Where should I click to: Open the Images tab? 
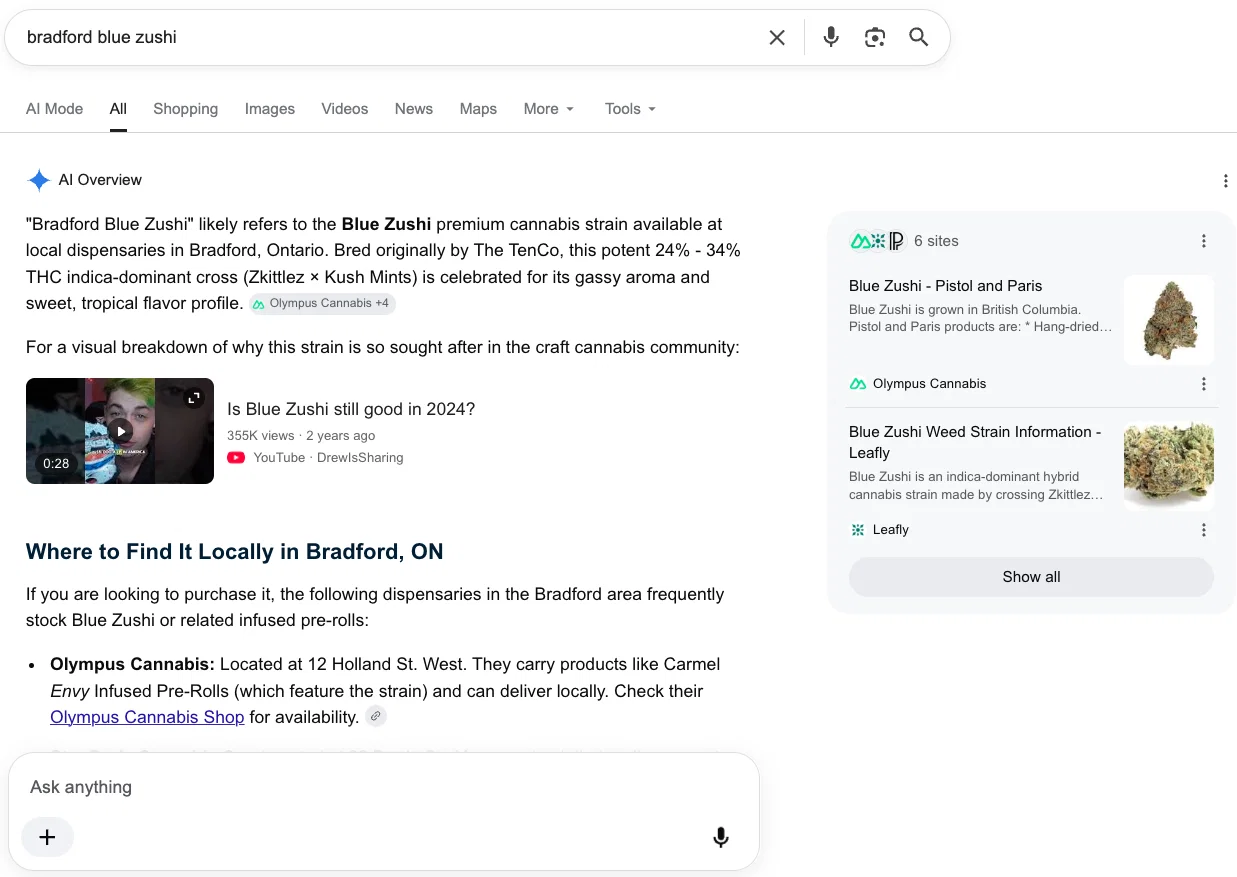click(270, 109)
